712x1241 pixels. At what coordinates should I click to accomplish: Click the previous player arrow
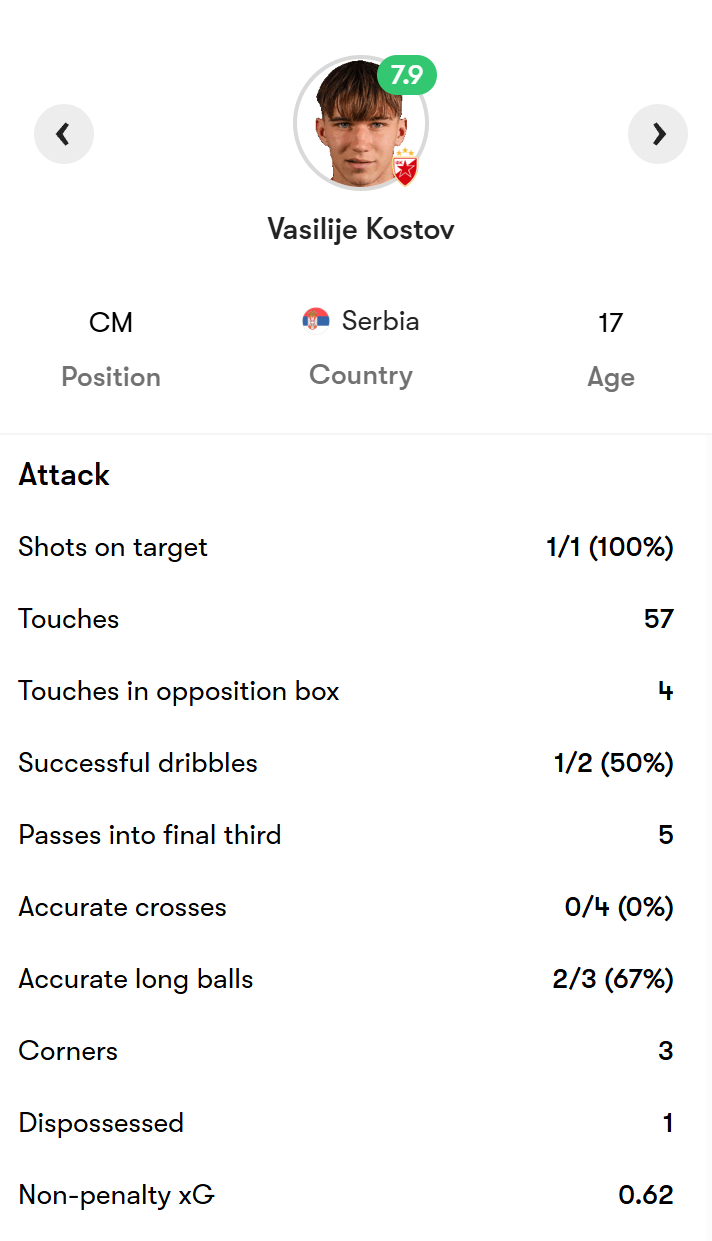click(64, 134)
